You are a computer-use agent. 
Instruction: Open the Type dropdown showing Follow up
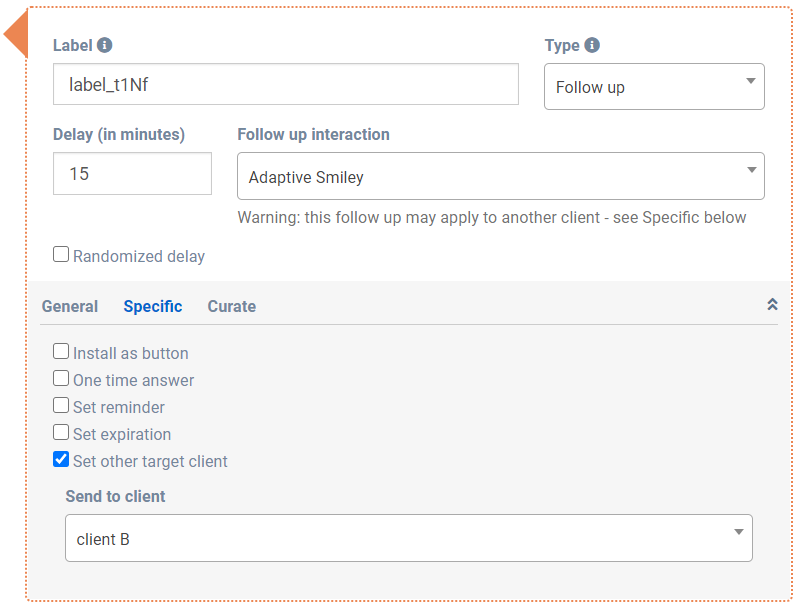click(x=654, y=87)
